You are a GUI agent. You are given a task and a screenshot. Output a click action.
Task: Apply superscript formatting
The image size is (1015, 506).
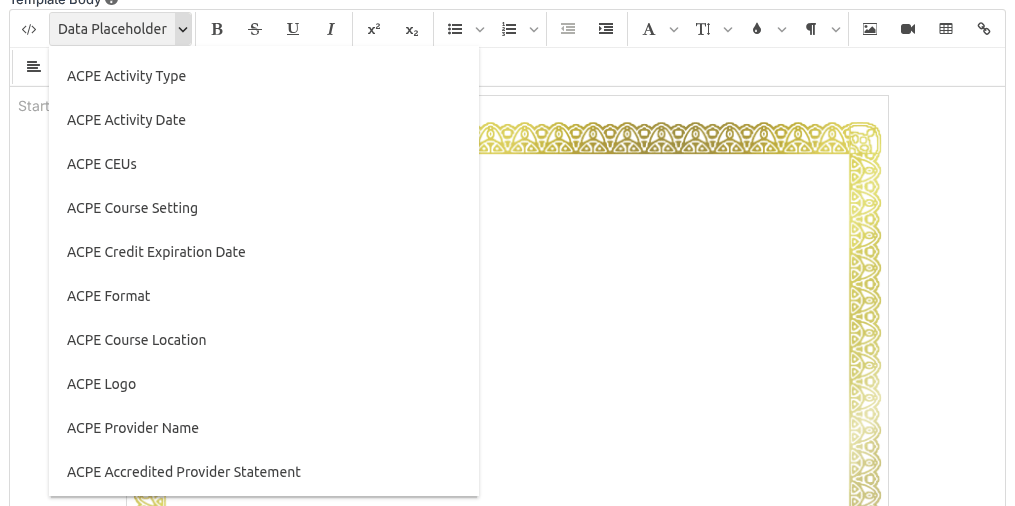(374, 29)
